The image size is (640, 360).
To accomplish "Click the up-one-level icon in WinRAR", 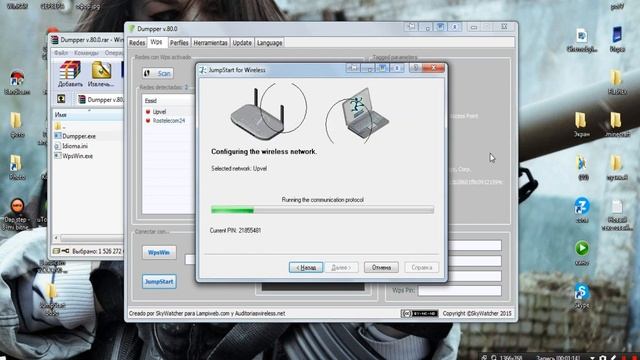I will tap(61, 99).
